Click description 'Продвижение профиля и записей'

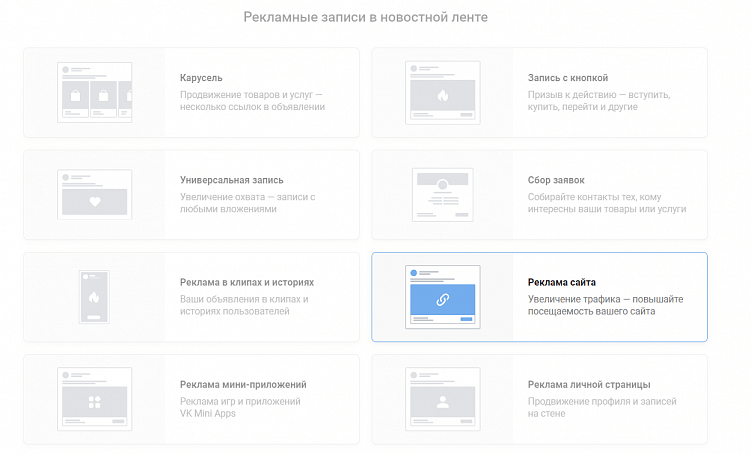pos(602,401)
